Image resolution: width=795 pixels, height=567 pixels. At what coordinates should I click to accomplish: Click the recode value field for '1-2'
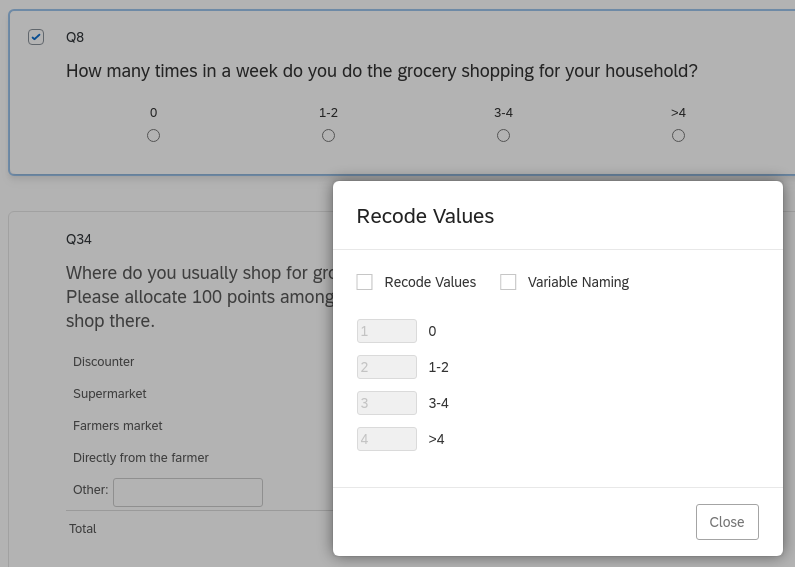[x=387, y=367]
